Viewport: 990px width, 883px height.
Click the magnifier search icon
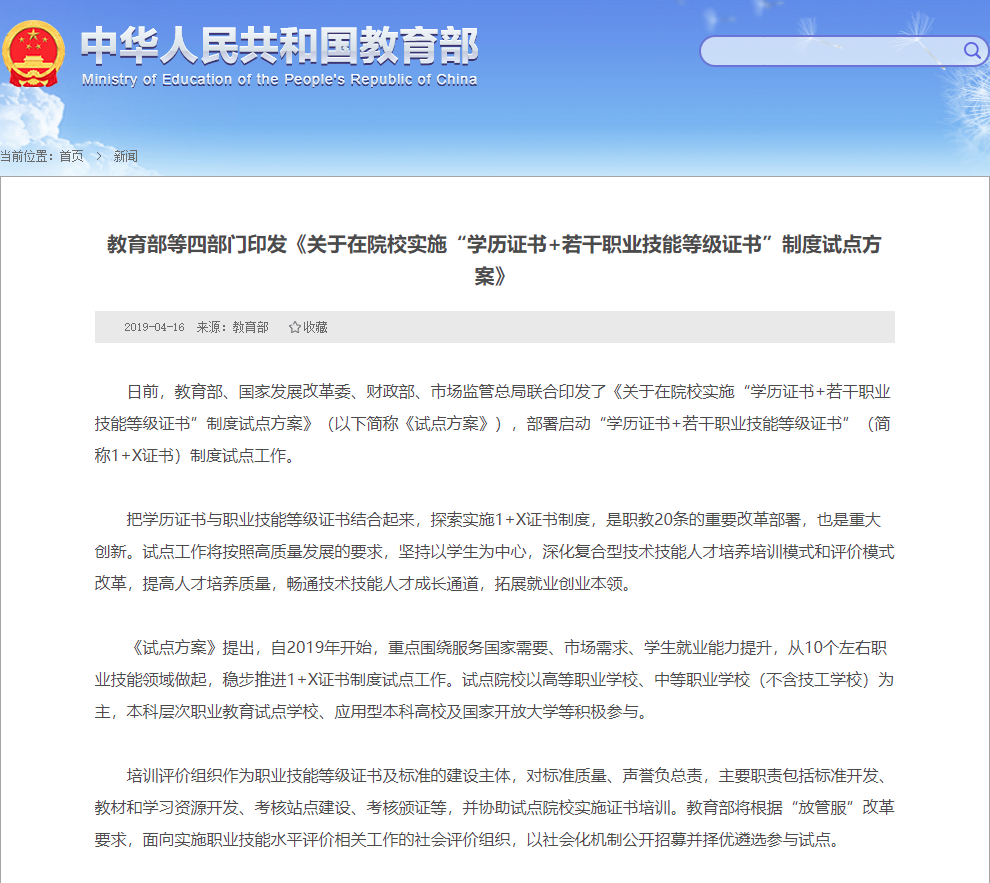[x=971, y=51]
